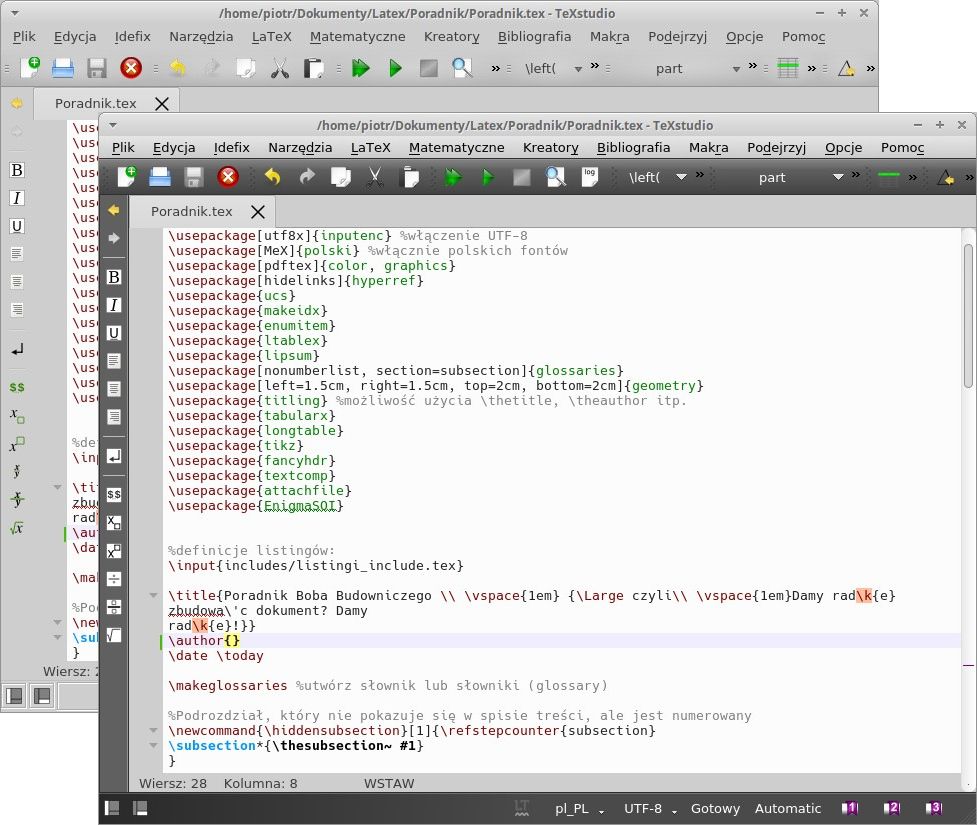977x825 pixels.
Task: Insert square root using sidebar icon
Action: [x=114, y=634]
